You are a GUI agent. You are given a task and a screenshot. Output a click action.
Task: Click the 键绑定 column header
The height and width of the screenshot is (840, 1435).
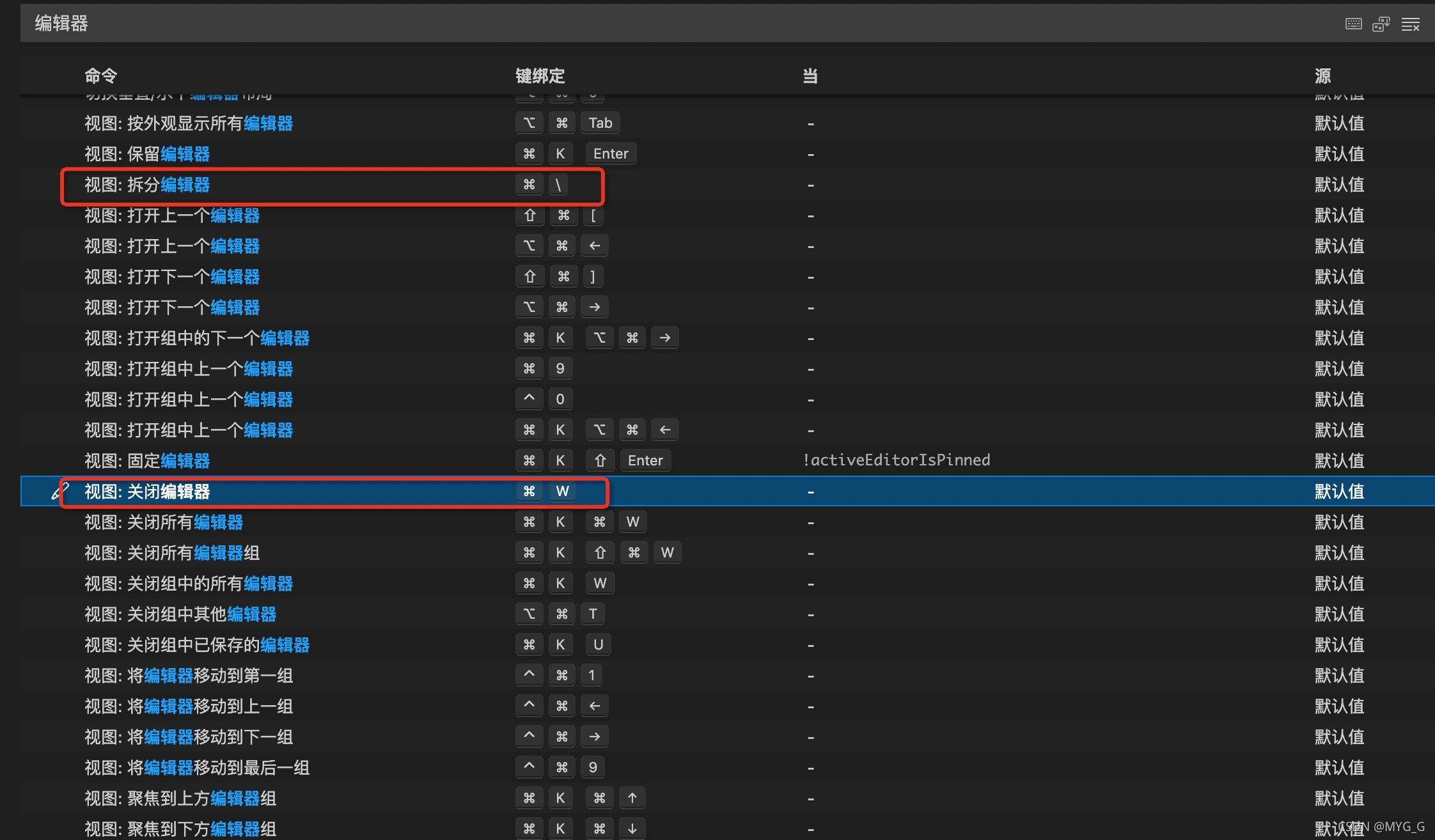(x=540, y=76)
